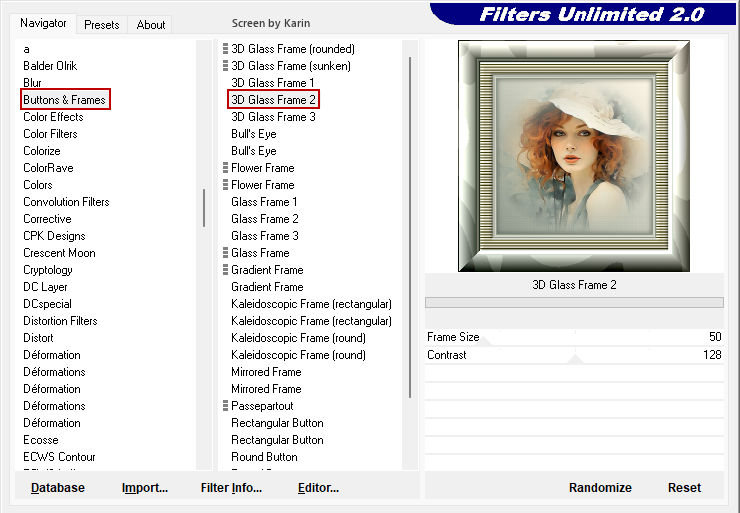Switch to the Presets tab
740x513 pixels.
pos(101,25)
